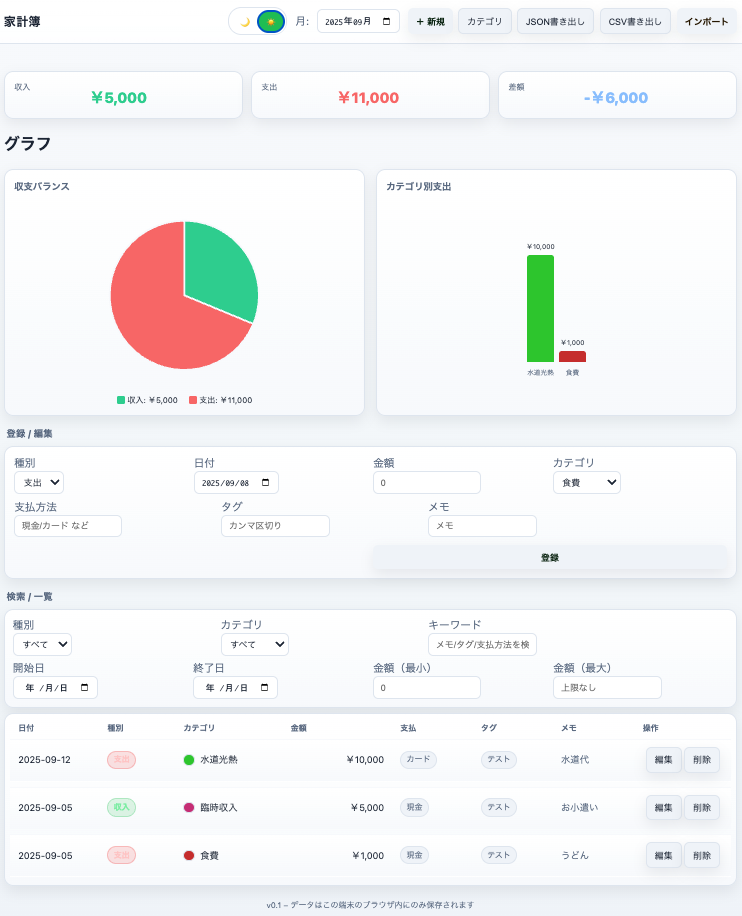Open calendar picker in month field
742x916 pixels.
click(x=386, y=22)
